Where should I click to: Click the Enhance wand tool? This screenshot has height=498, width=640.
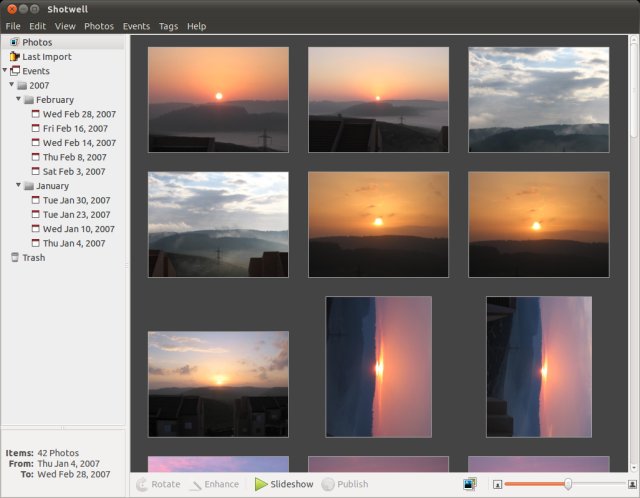click(x=214, y=484)
